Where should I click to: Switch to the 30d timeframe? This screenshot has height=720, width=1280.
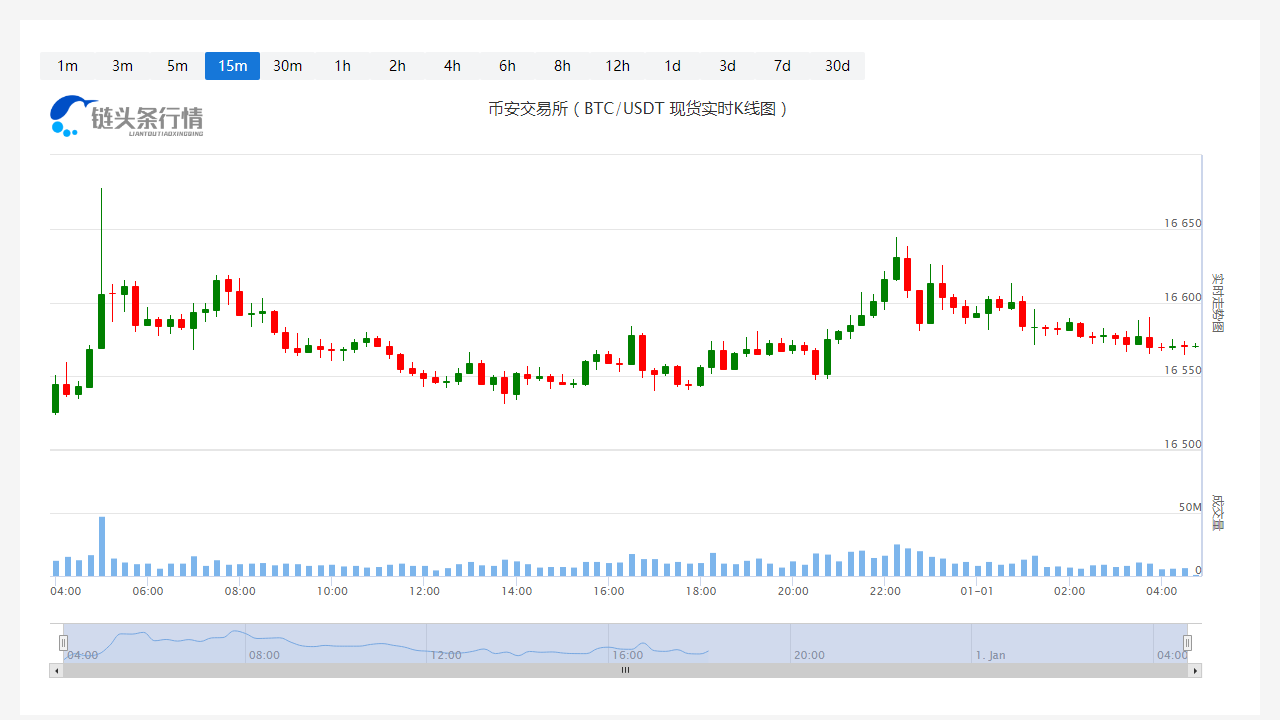[837, 66]
